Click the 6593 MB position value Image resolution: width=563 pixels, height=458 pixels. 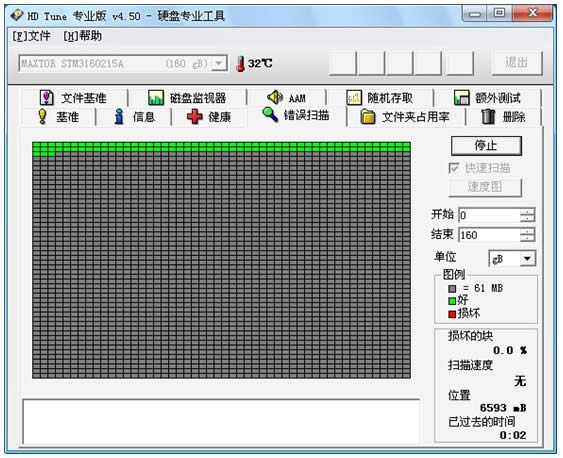(503, 408)
